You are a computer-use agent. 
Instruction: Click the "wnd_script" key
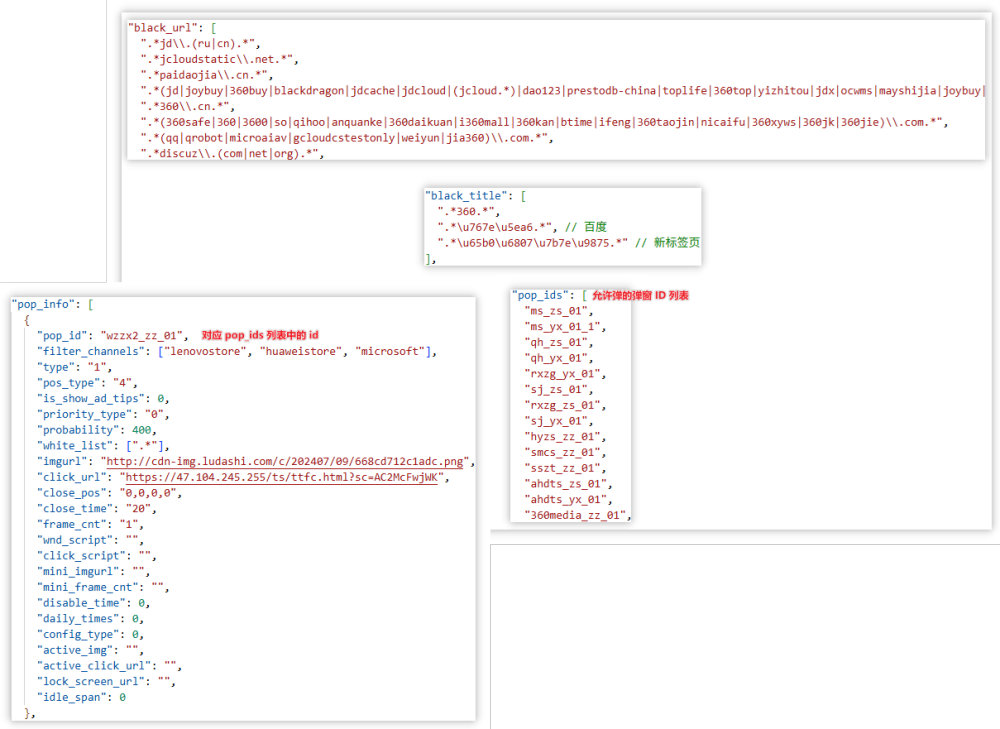point(75,540)
